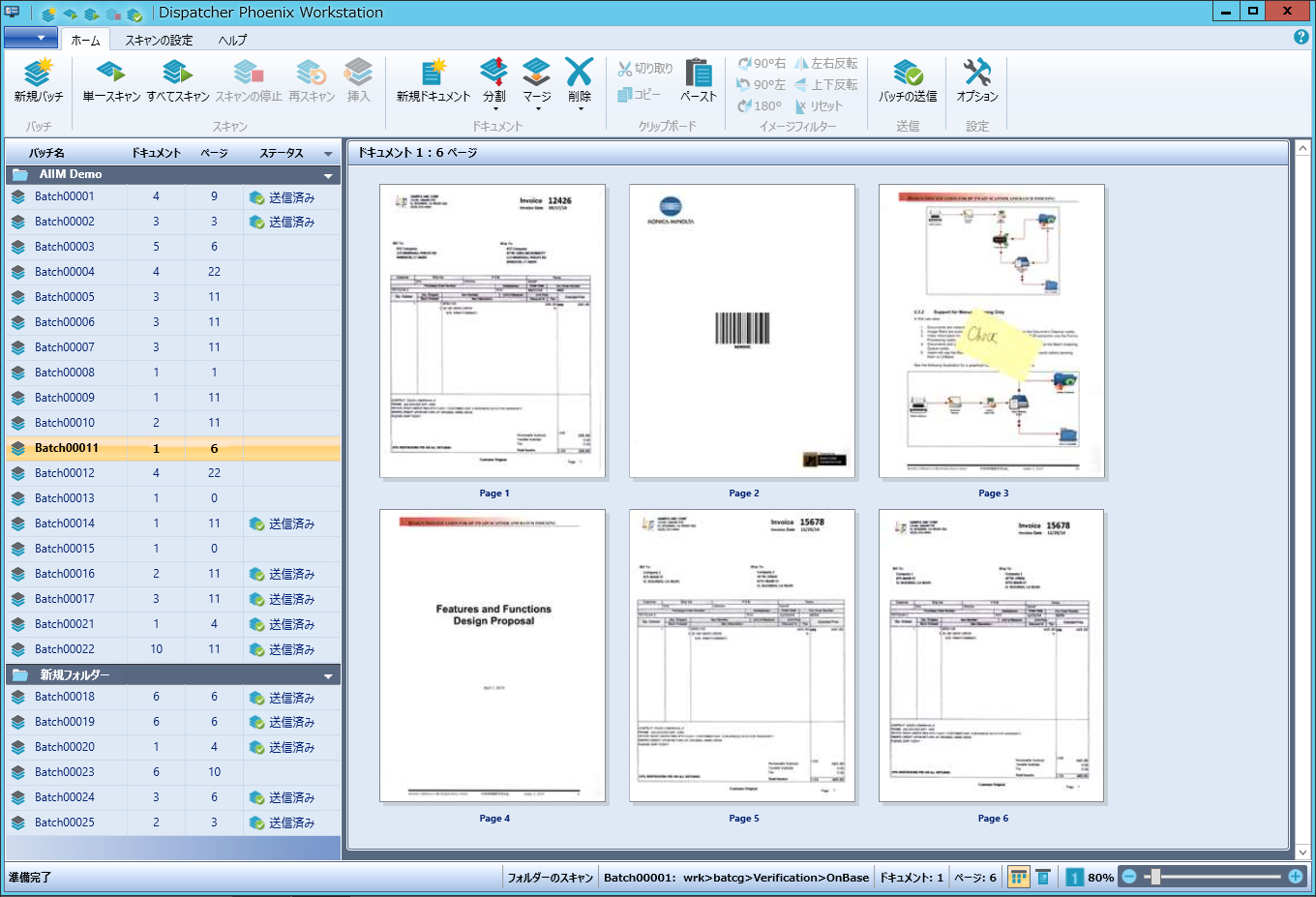Click the 新規バッチ (New Batch) icon
This screenshot has height=897, width=1316.
[38, 75]
